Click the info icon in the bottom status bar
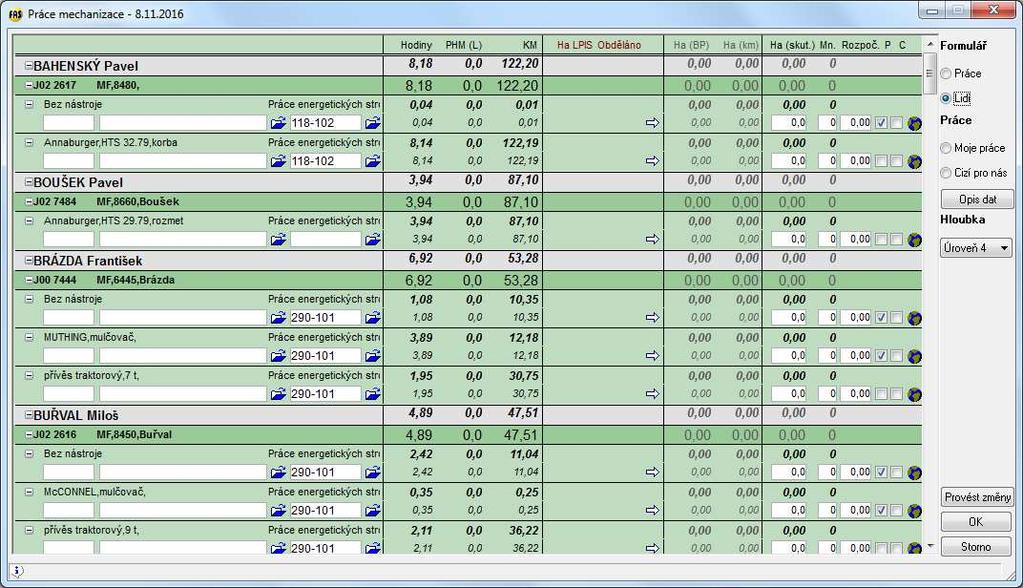Image resolution: width=1023 pixels, height=588 pixels. (18, 571)
